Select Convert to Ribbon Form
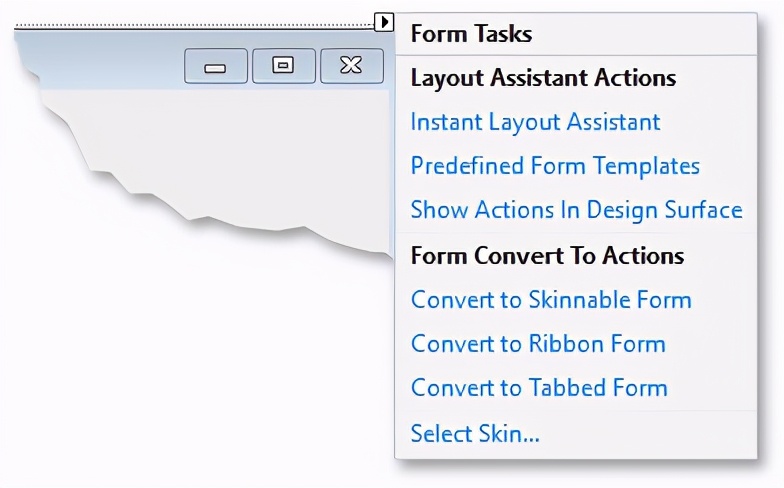Image resolution: width=784 pixels, height=488 pixels. pos(538,344)
